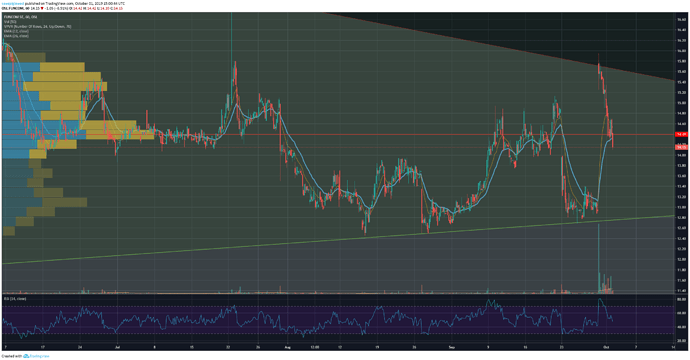The height and width of the screenshot is (360, 690).
Task: Click the red current price label on price axis
Action: pos(681,147)
